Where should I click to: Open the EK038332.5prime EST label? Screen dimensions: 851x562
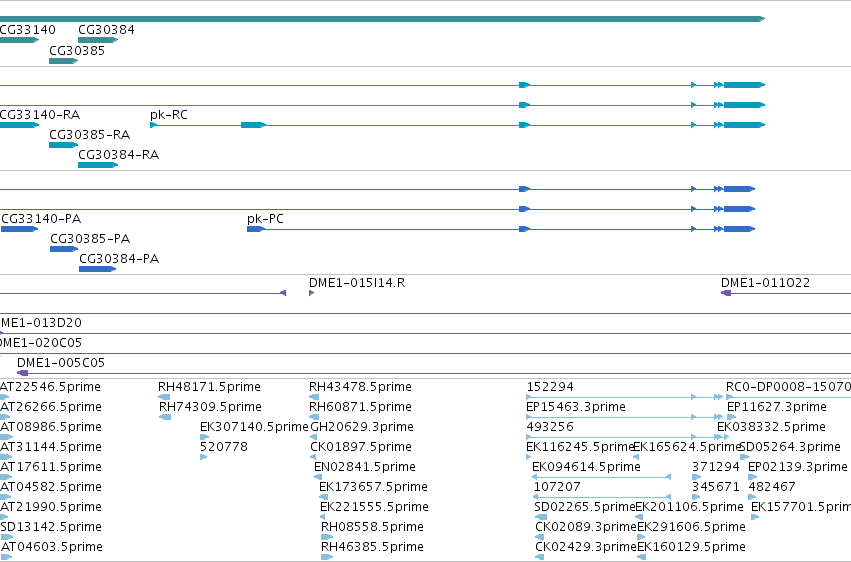click(x=771, y=427)
